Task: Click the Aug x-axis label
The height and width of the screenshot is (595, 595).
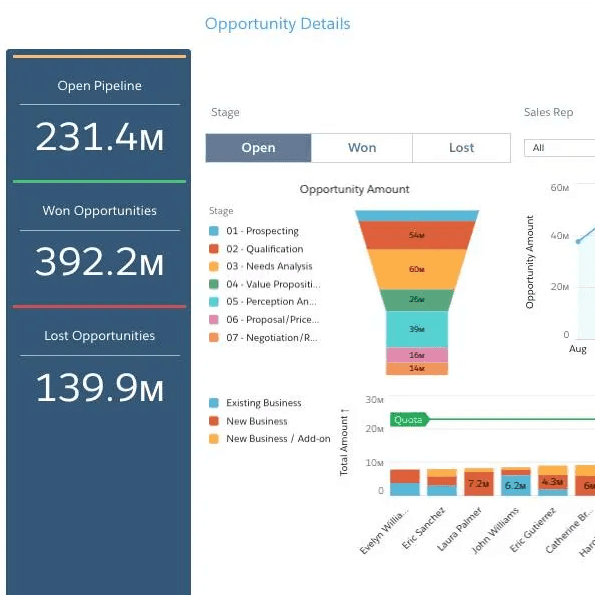Action: 578,349
